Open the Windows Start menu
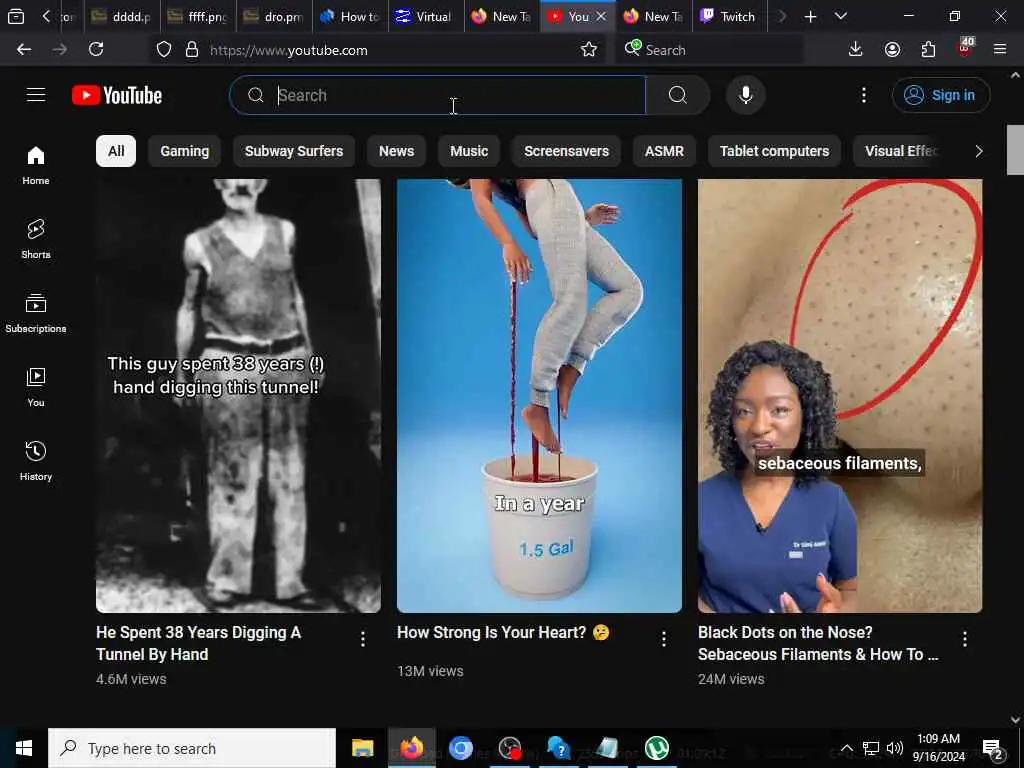1024x768 pixels. coord(24,748)
